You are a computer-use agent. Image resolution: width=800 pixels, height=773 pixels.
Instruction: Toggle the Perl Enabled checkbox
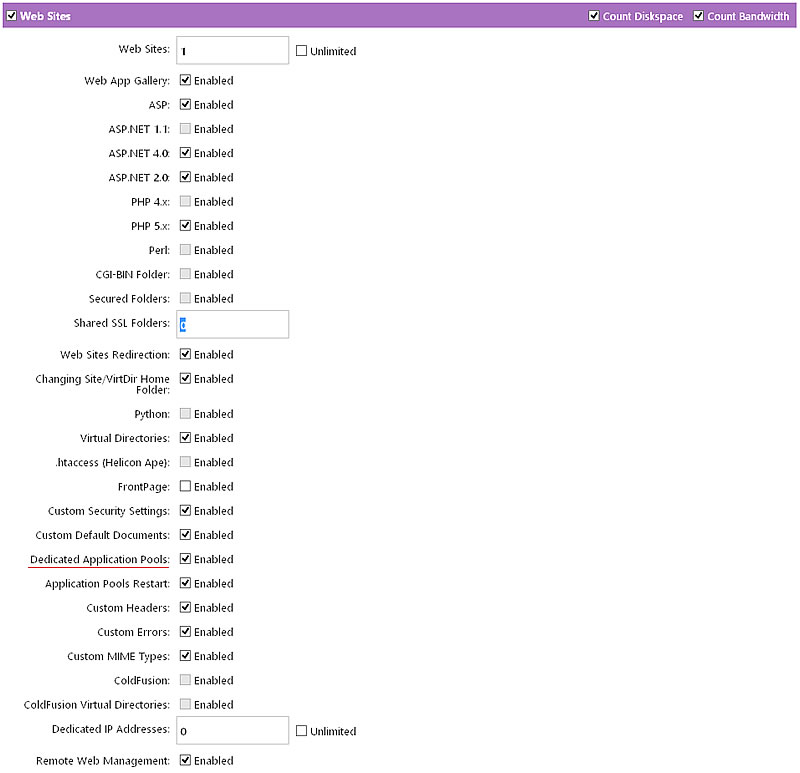[185, 250]
